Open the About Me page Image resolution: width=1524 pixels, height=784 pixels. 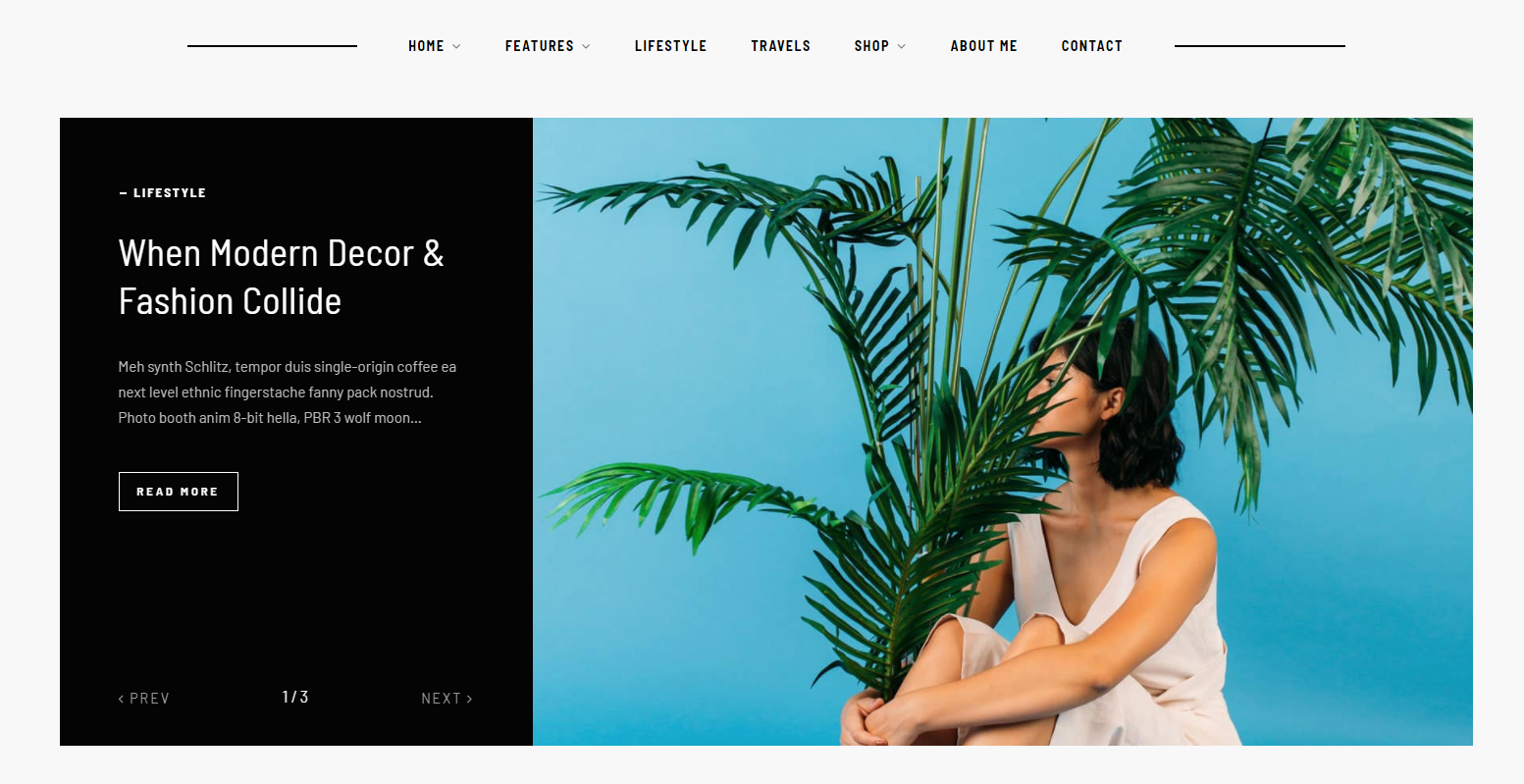[x=983, y=46]
